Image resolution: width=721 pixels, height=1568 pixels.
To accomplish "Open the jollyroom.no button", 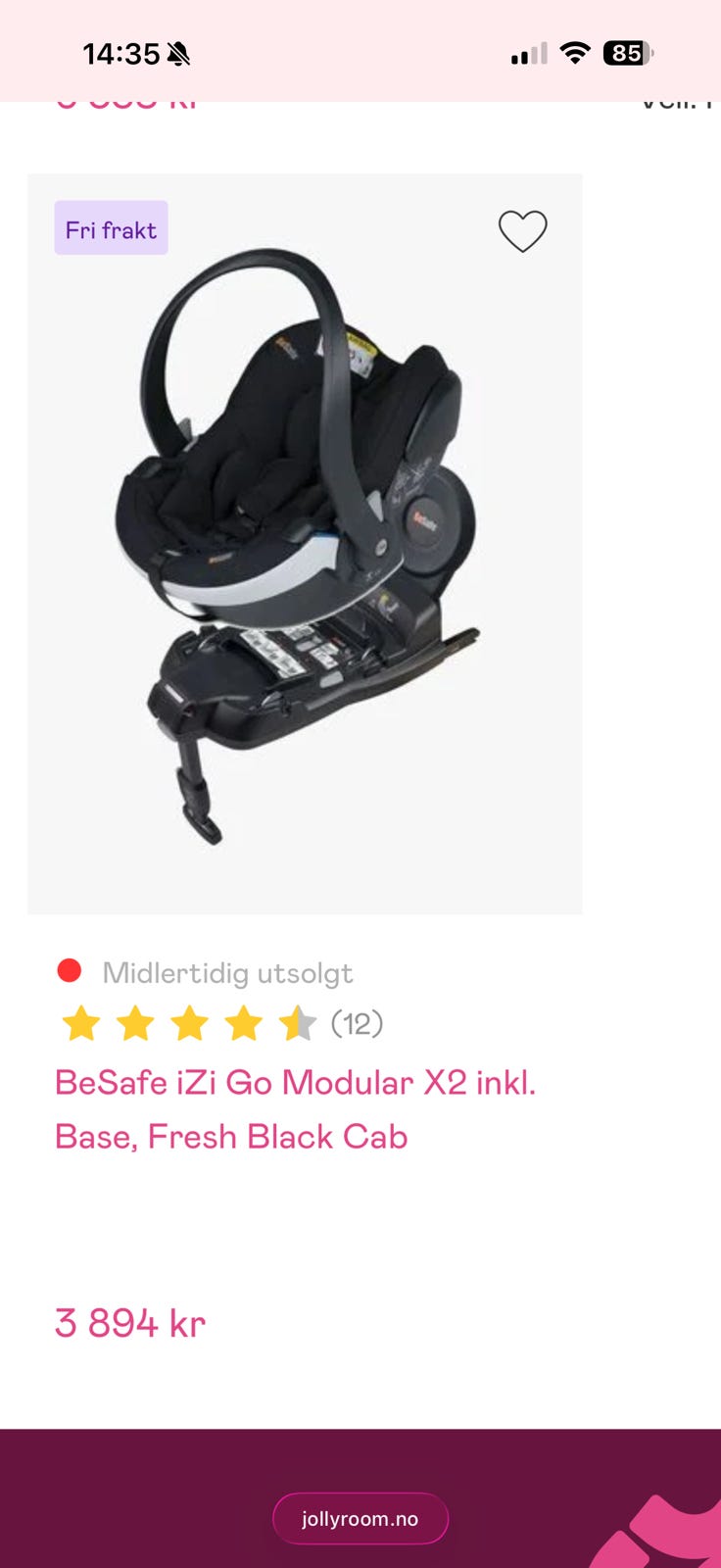I will coord(360,1518).
